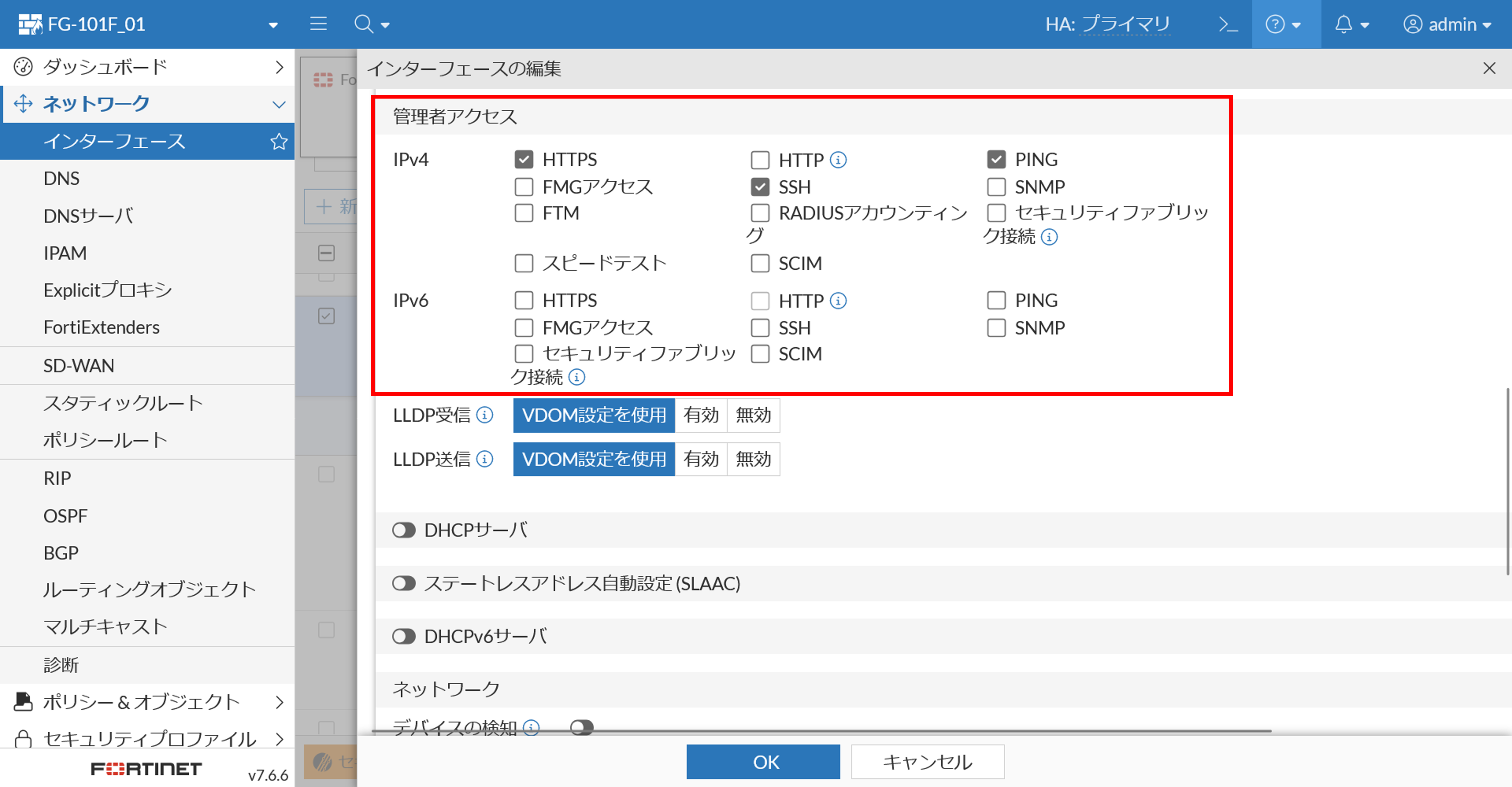Toggle the hamburger sidebar menu icon
The image size is (1512, 787).
318,24
